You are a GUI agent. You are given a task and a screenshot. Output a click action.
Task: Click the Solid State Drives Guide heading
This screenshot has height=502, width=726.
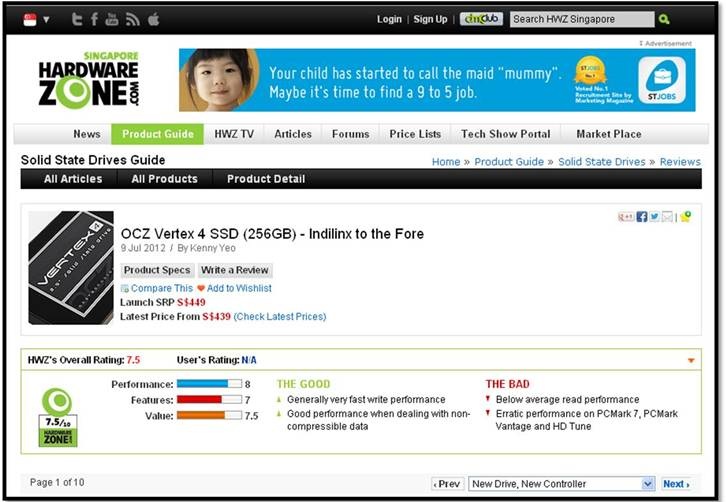point(93,160)
